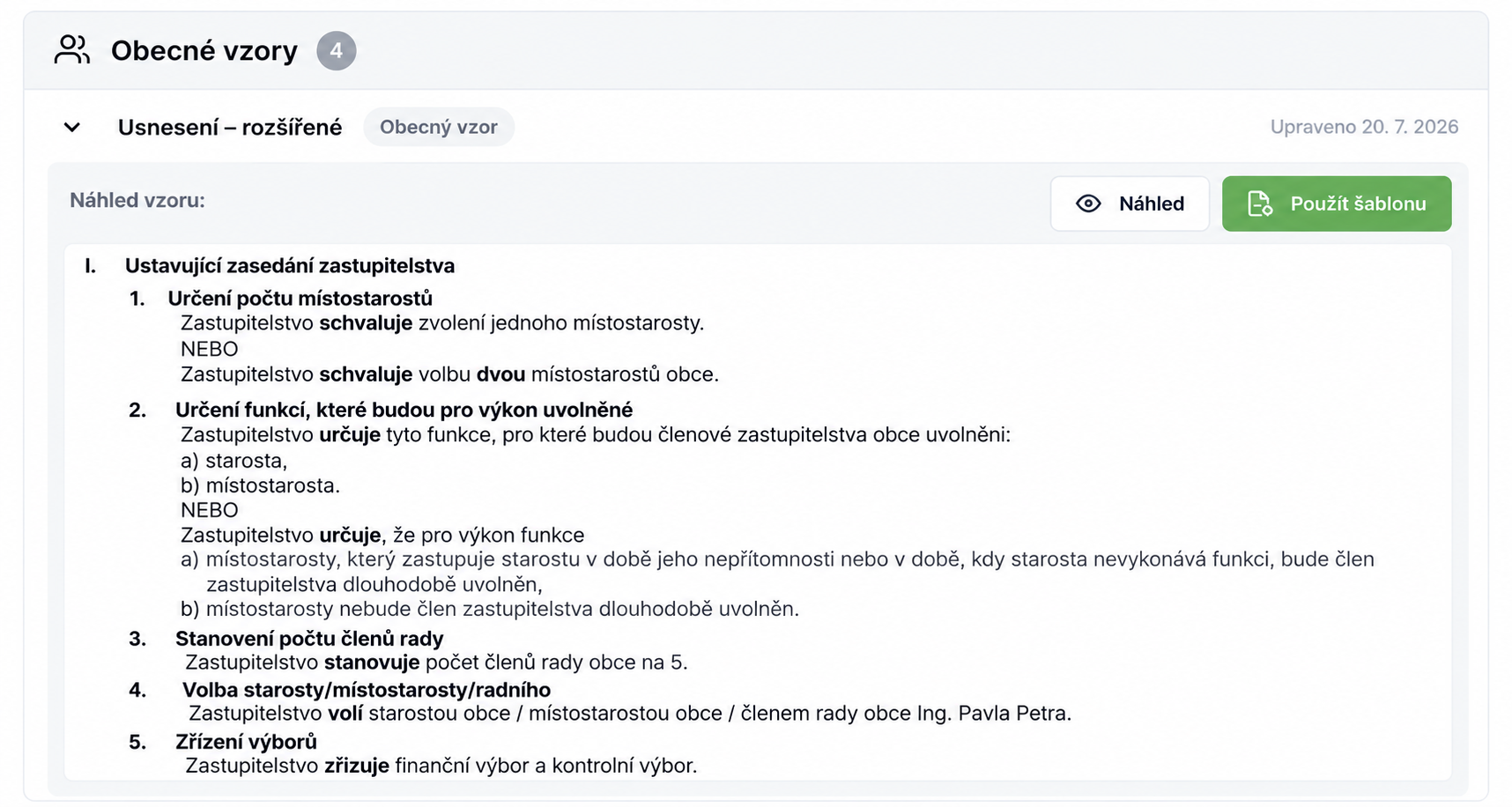Click heading Určení funkcí, které budou pro výkon uvolněné
Image resolution: width=1512 pixels, height=807 pixels.
[x=404, y=410]
